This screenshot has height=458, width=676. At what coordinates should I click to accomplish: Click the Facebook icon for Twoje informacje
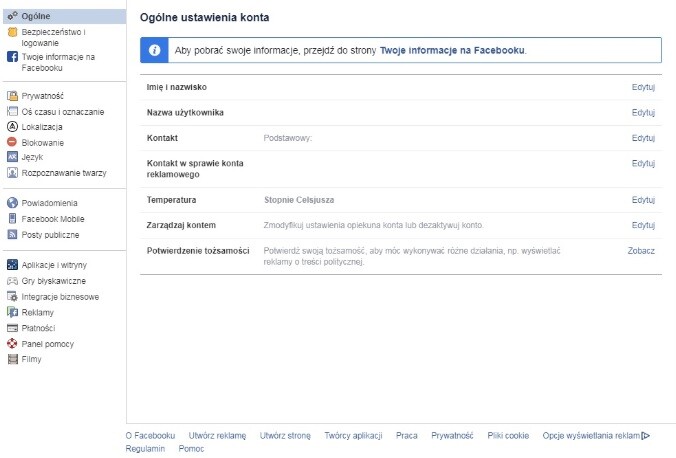(12, 57)
